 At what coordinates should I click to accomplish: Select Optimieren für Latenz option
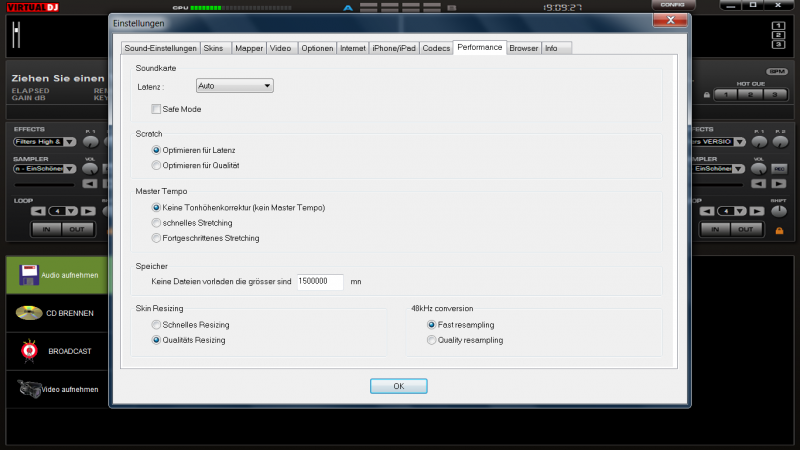(x=156, y=150)
